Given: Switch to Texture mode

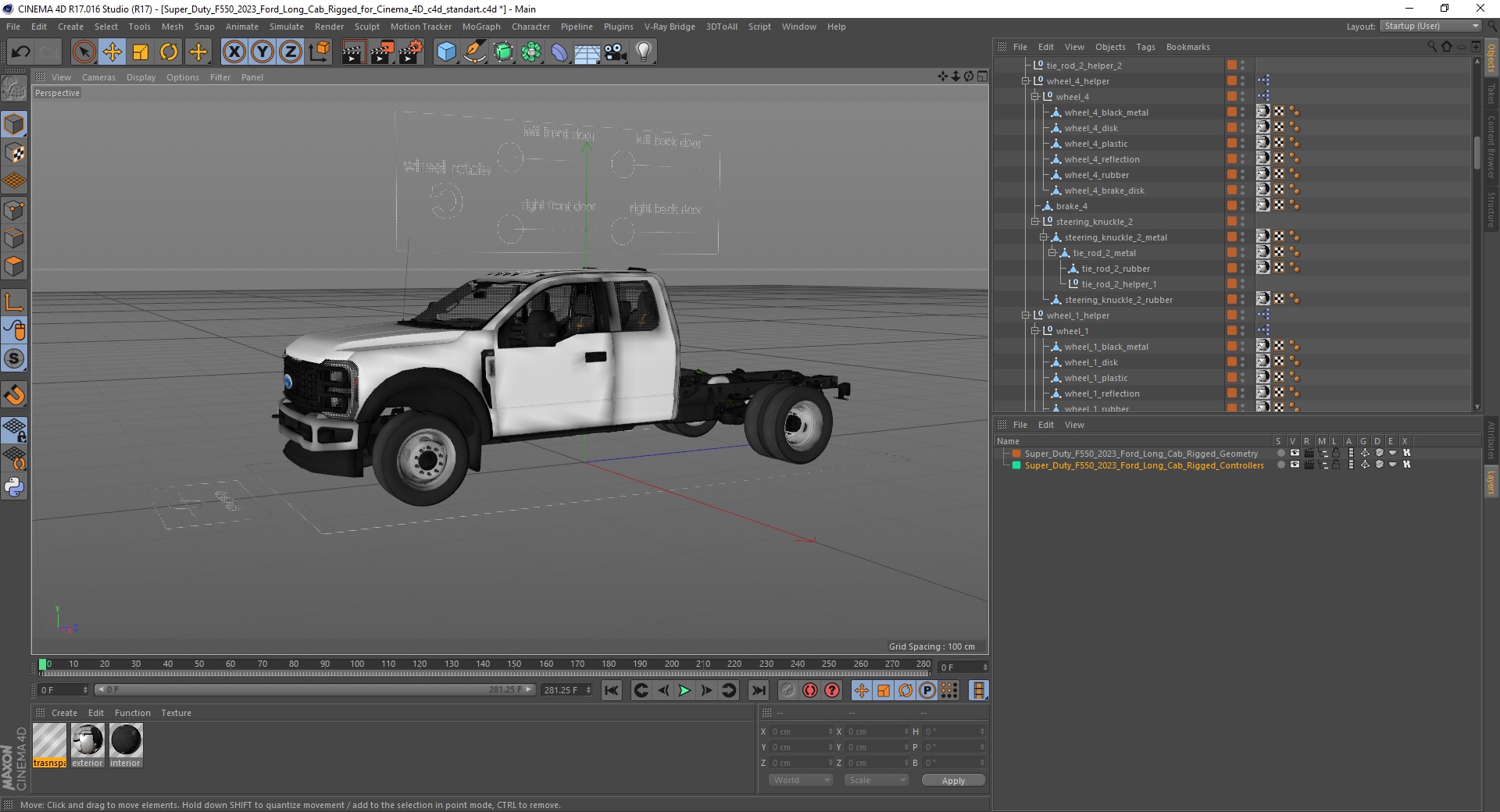Looking at the screenshot, I should (14, 152).
